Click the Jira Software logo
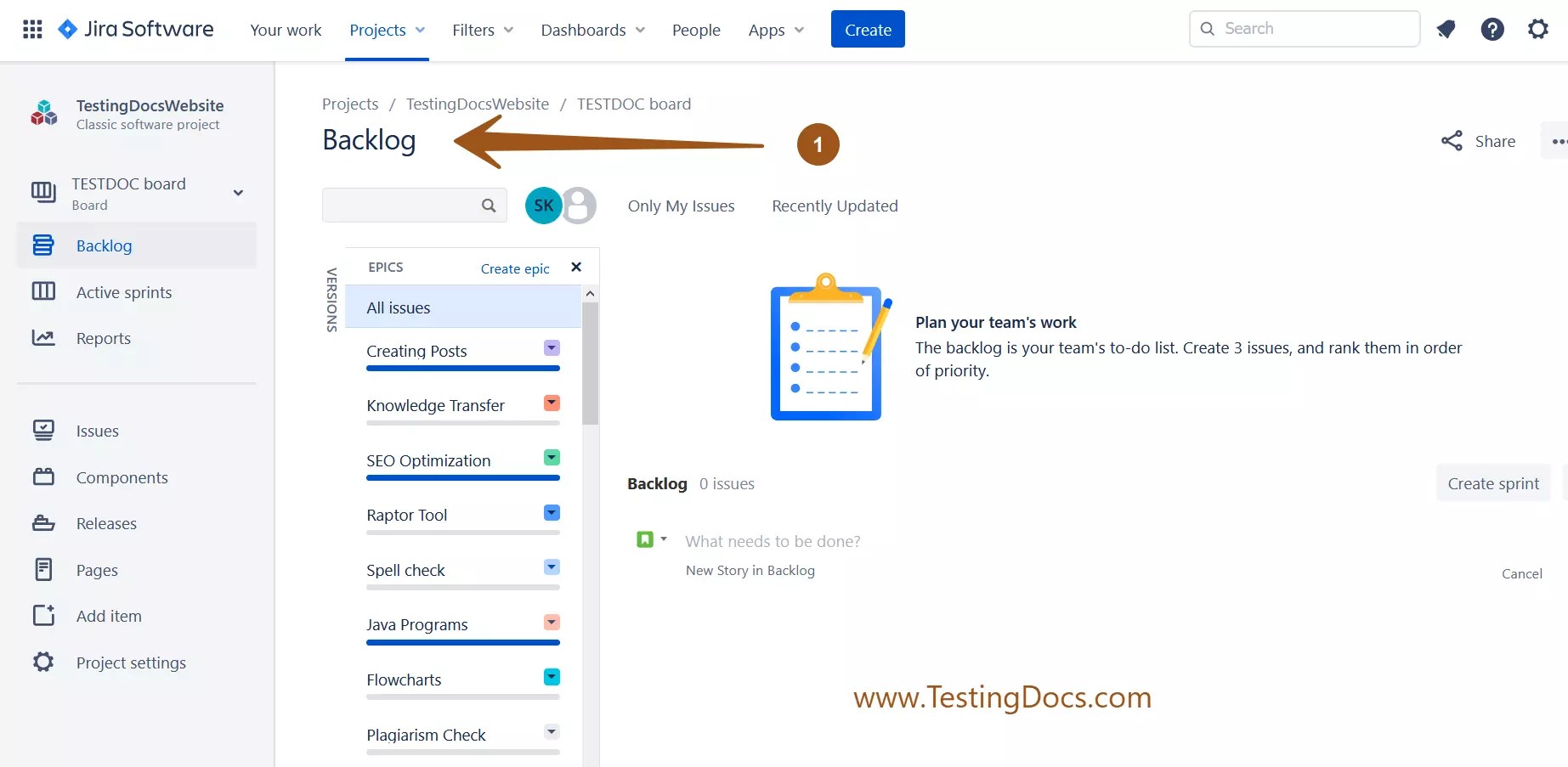 pos(136,29)
